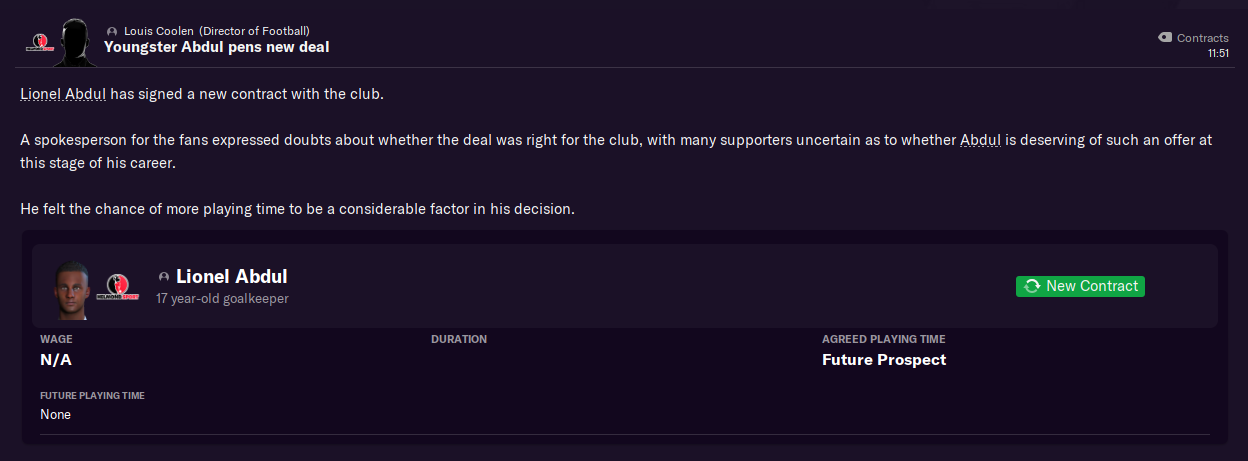
Task: Open Louis Coolen's staff profile name
Action: (x=157, y=31)
